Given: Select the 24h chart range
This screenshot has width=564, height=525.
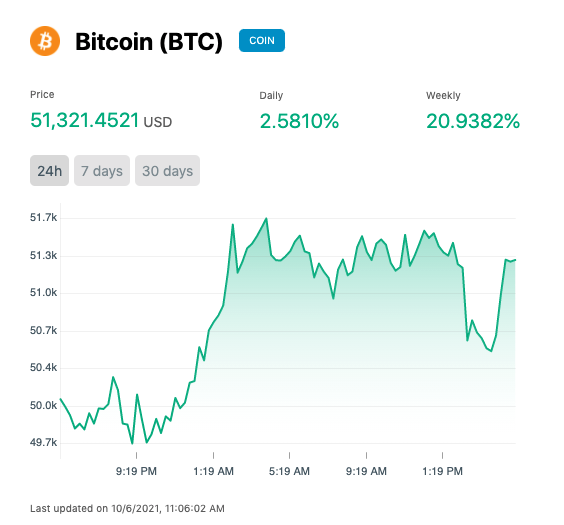Looking at the screenshot, I should 50,170.
